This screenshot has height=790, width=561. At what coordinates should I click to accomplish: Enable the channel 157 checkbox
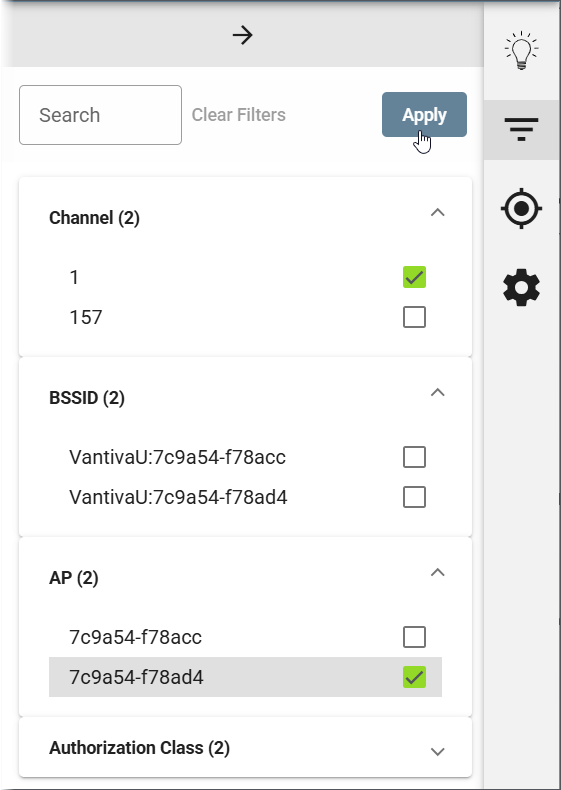(x=414, y=317)
